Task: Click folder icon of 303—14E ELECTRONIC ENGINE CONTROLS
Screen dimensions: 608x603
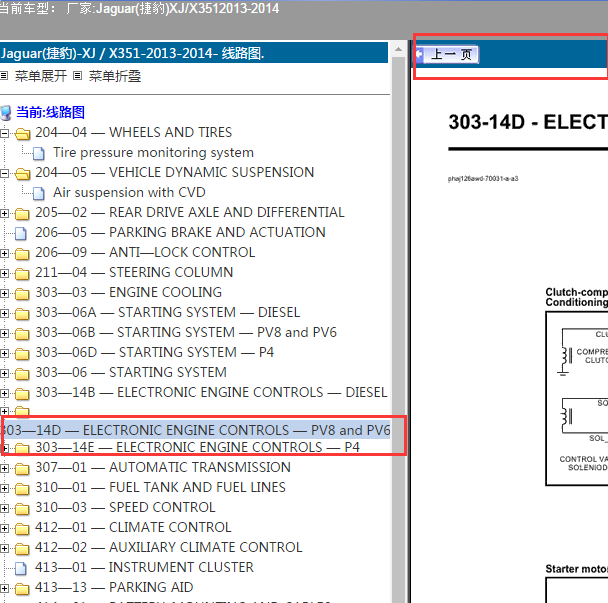Action: pos(22,449)
